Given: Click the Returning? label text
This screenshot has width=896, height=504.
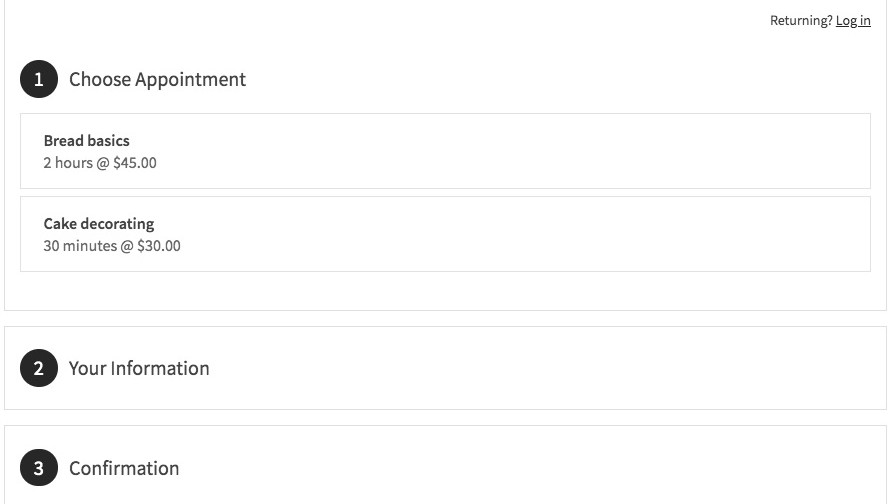Looking at the screenshot, I should [800, 21].
